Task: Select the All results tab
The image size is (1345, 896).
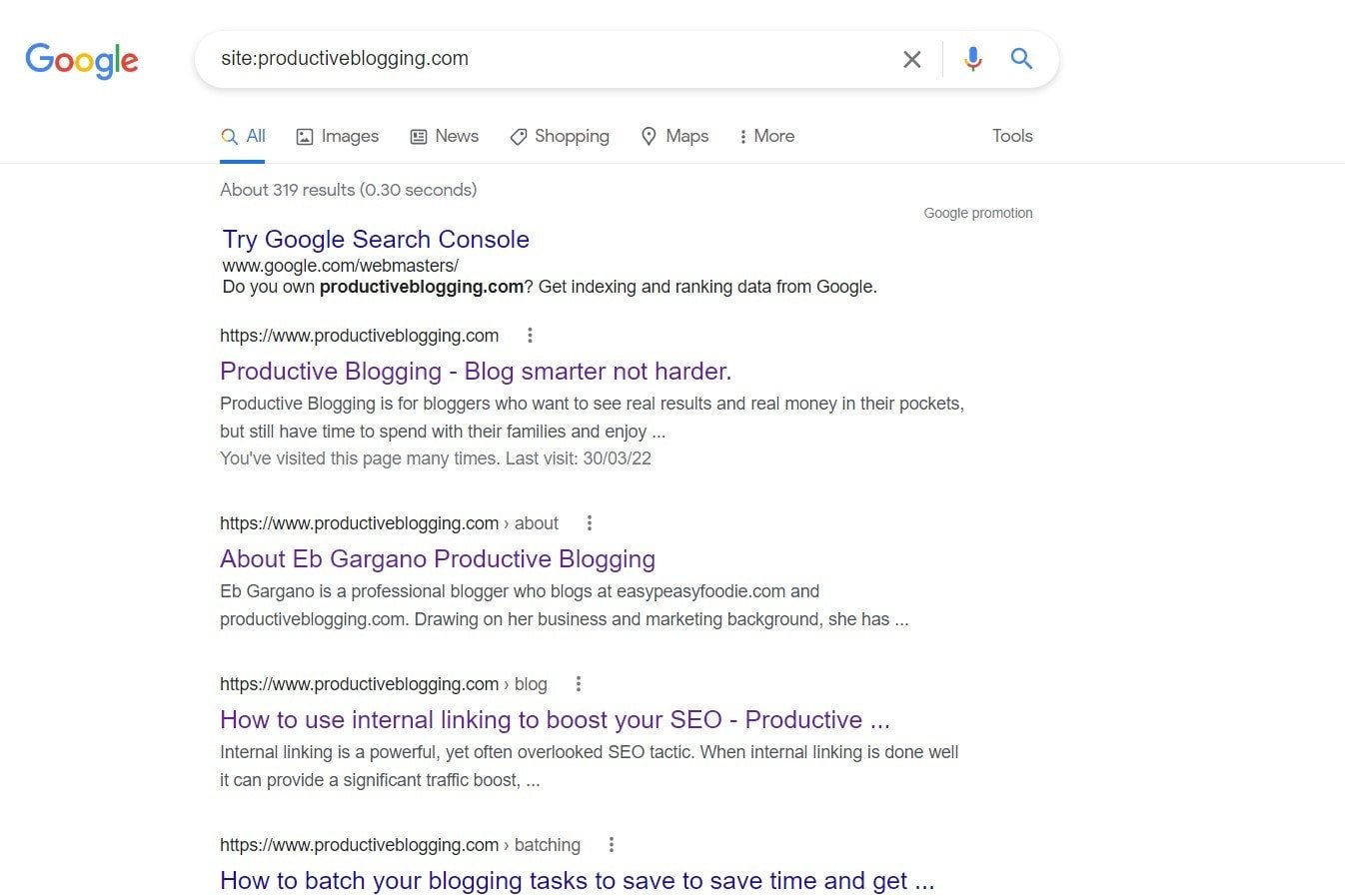Action: [243, 137]
